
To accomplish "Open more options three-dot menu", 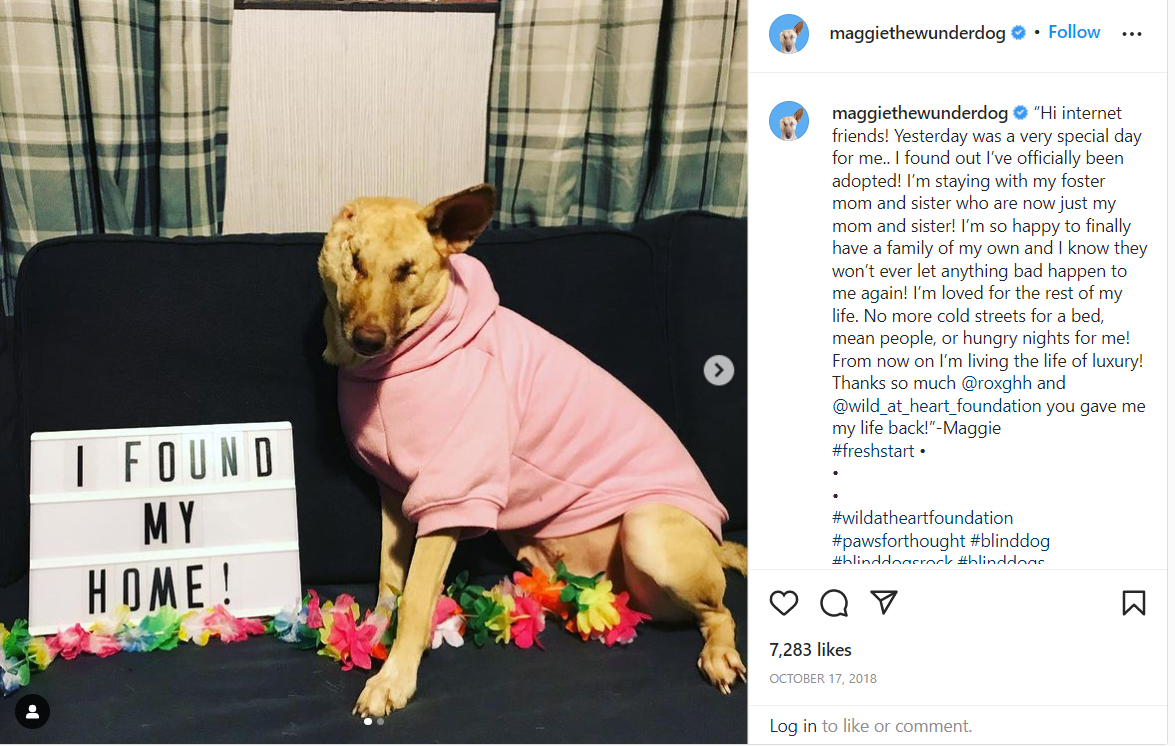I will (1132, 34).
